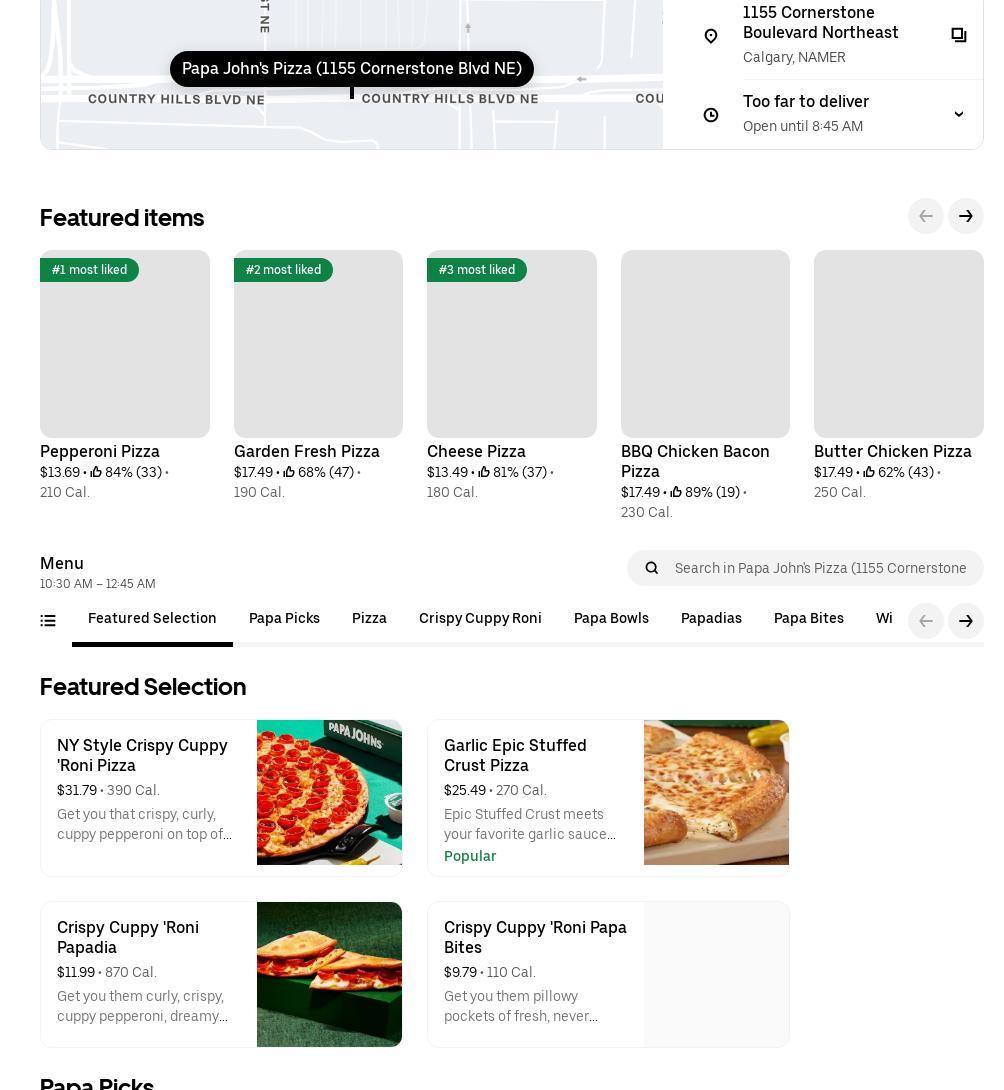Expand the store hours chevron
Image resolution: width=1004 pixels, height=1090 pixels.
click(958, 115)
